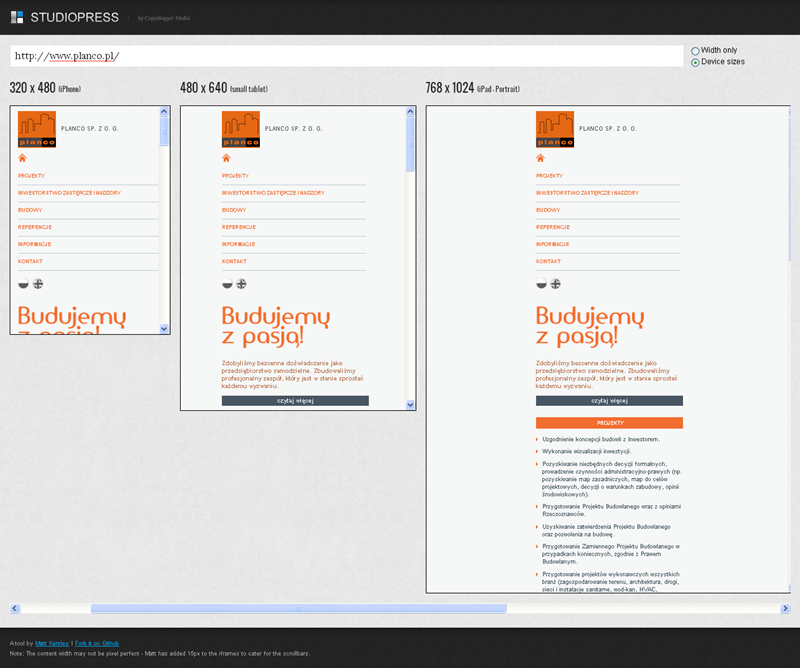Click 'PLANCO SP. Z O. O.' in small tablet preview
Screen dimensions: 800x668
294,129
